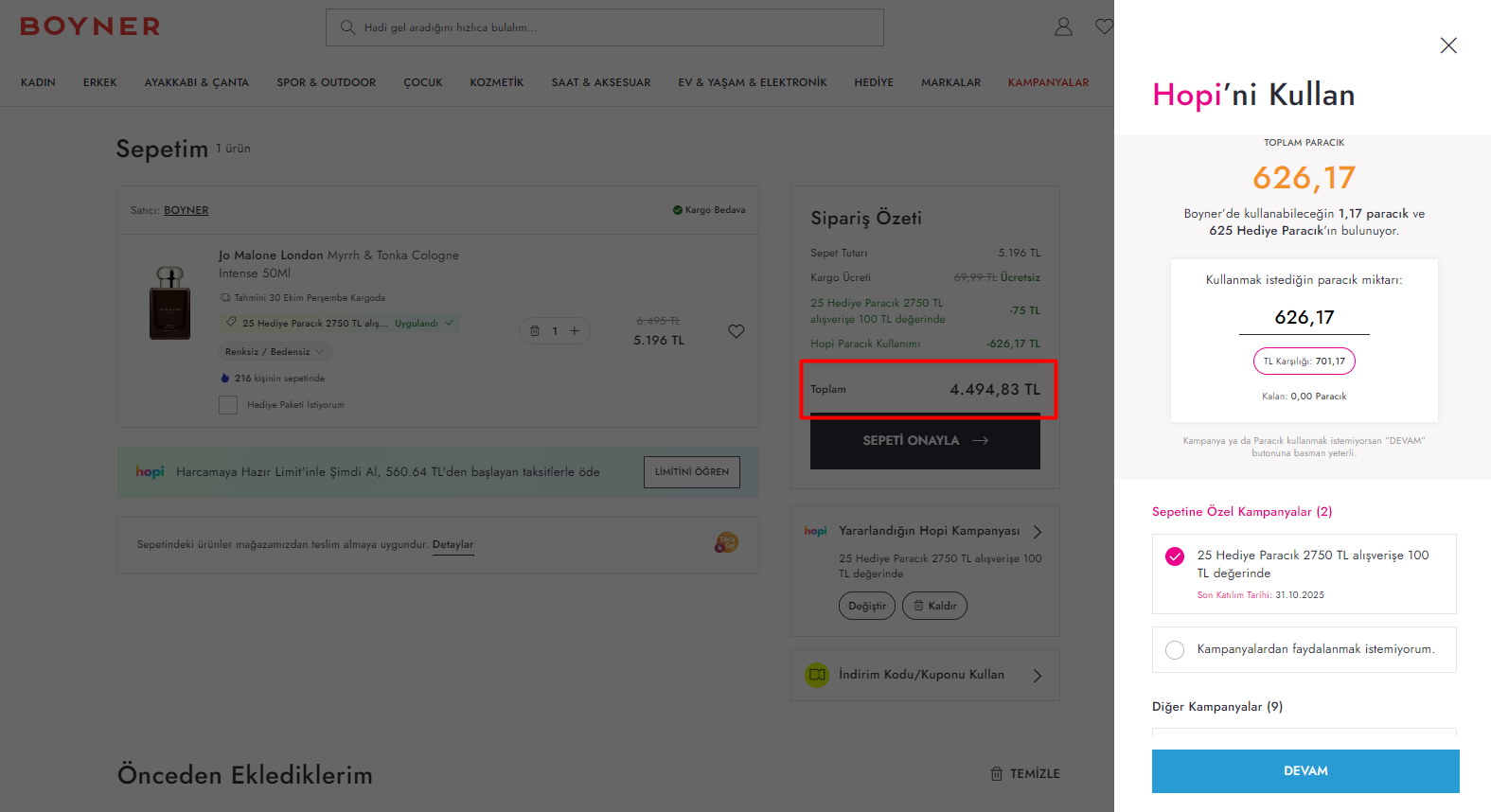Click the search magnifier icon
The image size is (1491, 812).
347,27
